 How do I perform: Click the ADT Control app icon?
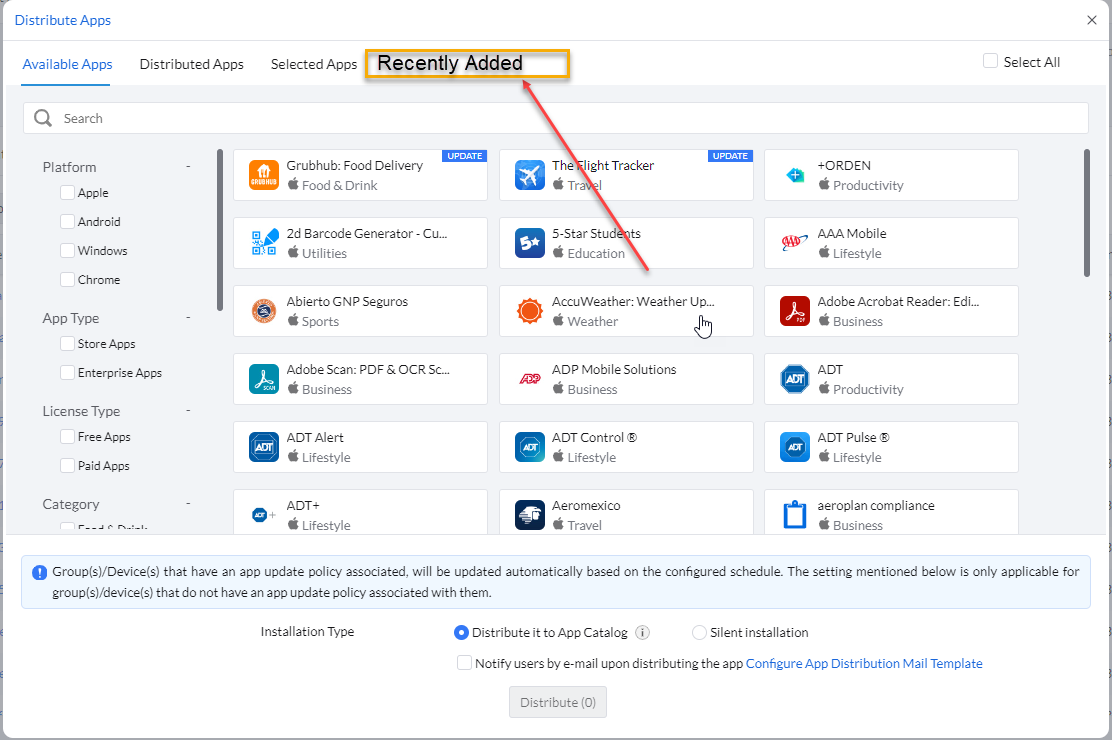coord(530,447)
